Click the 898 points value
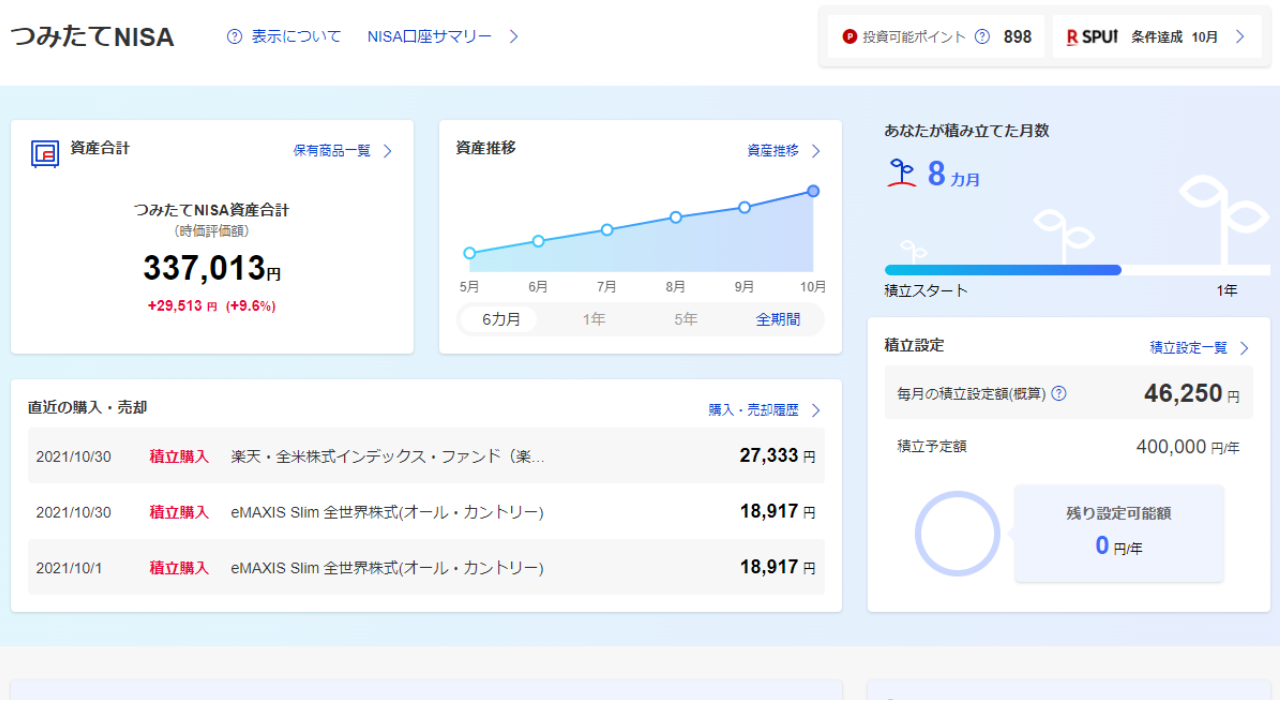1280x720 pixels. [x=1017, y=37]
